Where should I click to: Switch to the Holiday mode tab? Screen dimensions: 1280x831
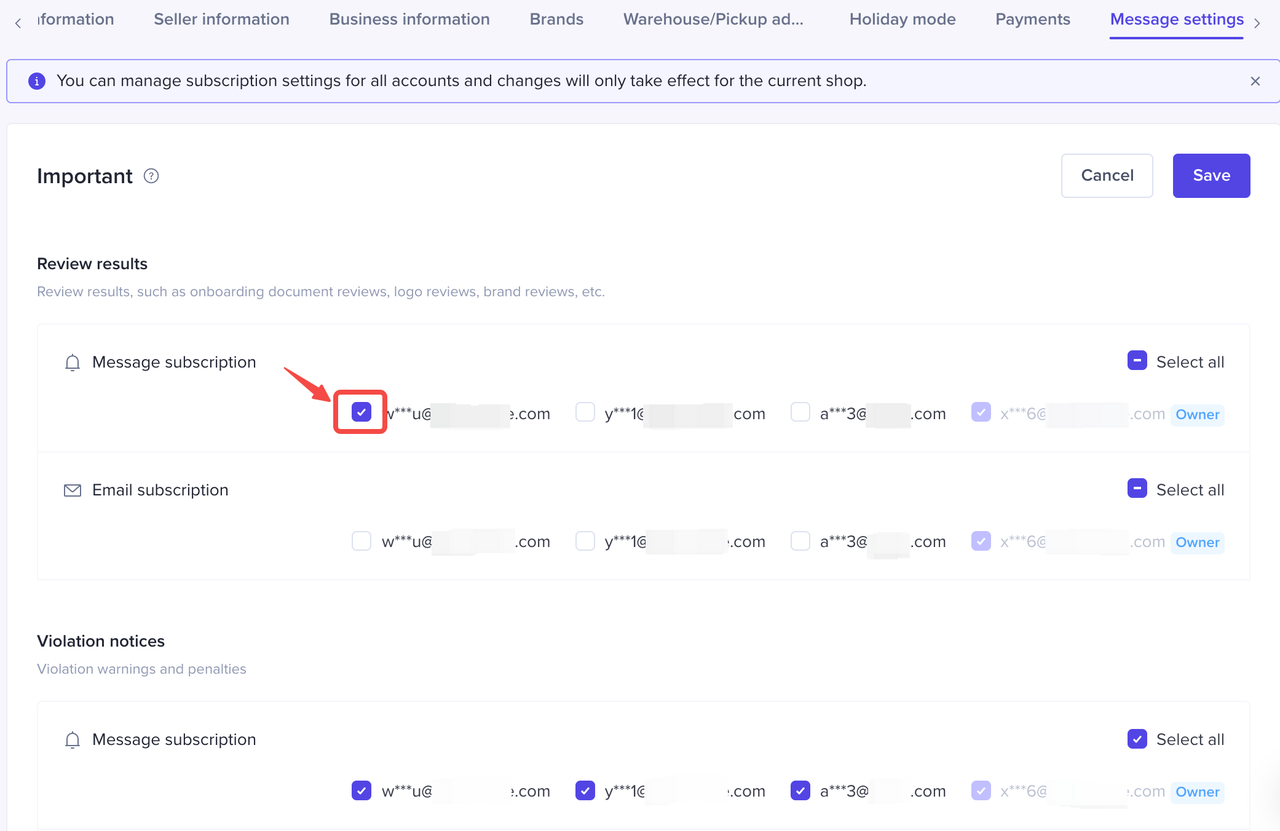(x=902, y=19)
